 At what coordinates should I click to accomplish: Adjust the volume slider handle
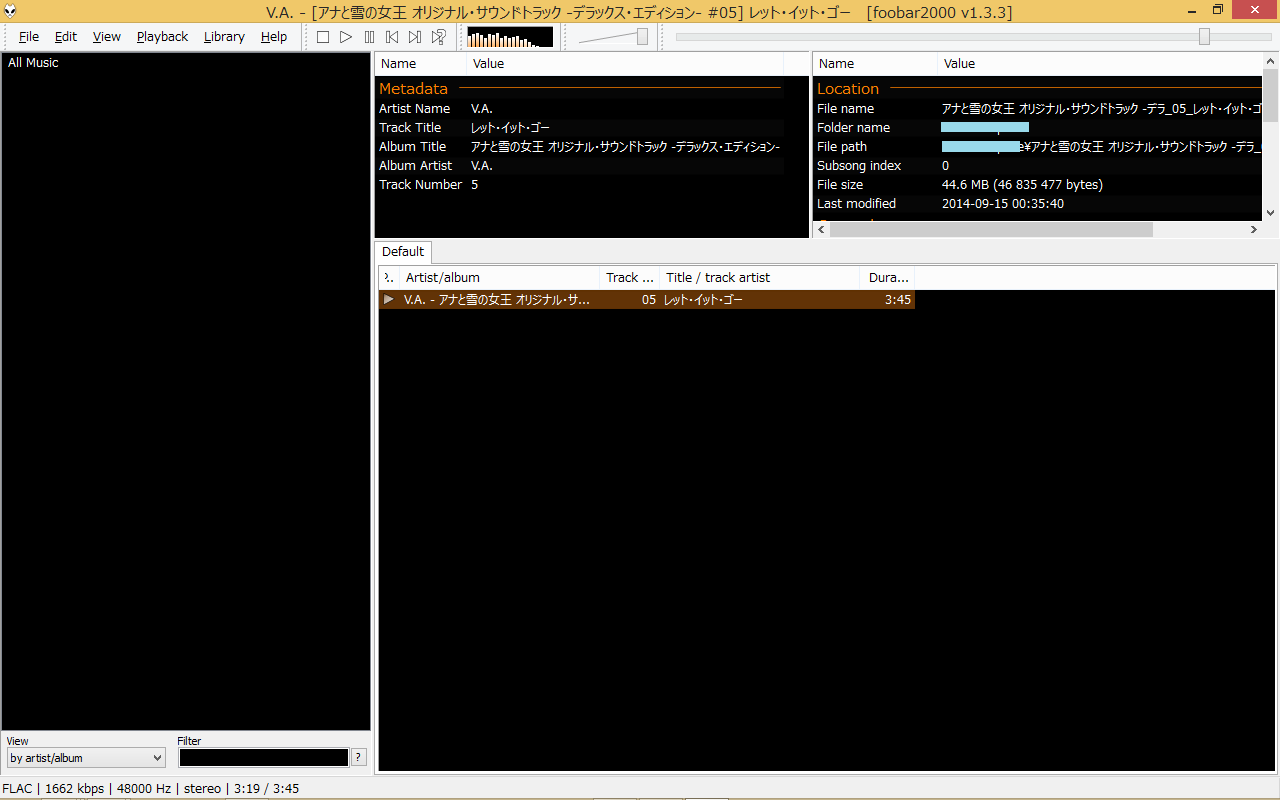(642, 37)
